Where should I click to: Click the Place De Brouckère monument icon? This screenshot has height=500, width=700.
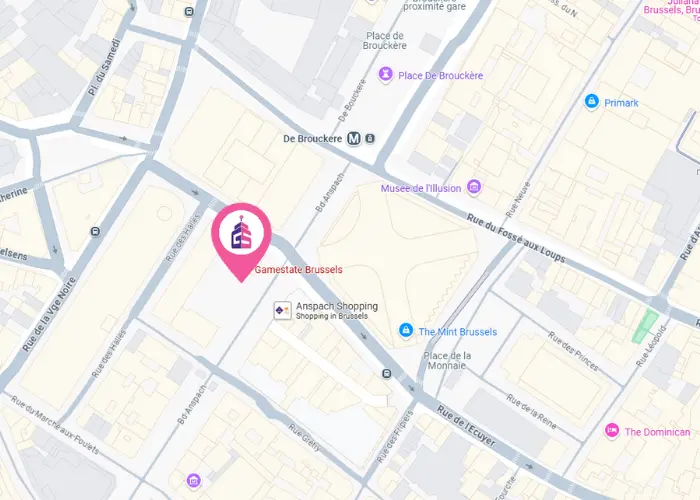click(x=386, y=75)
